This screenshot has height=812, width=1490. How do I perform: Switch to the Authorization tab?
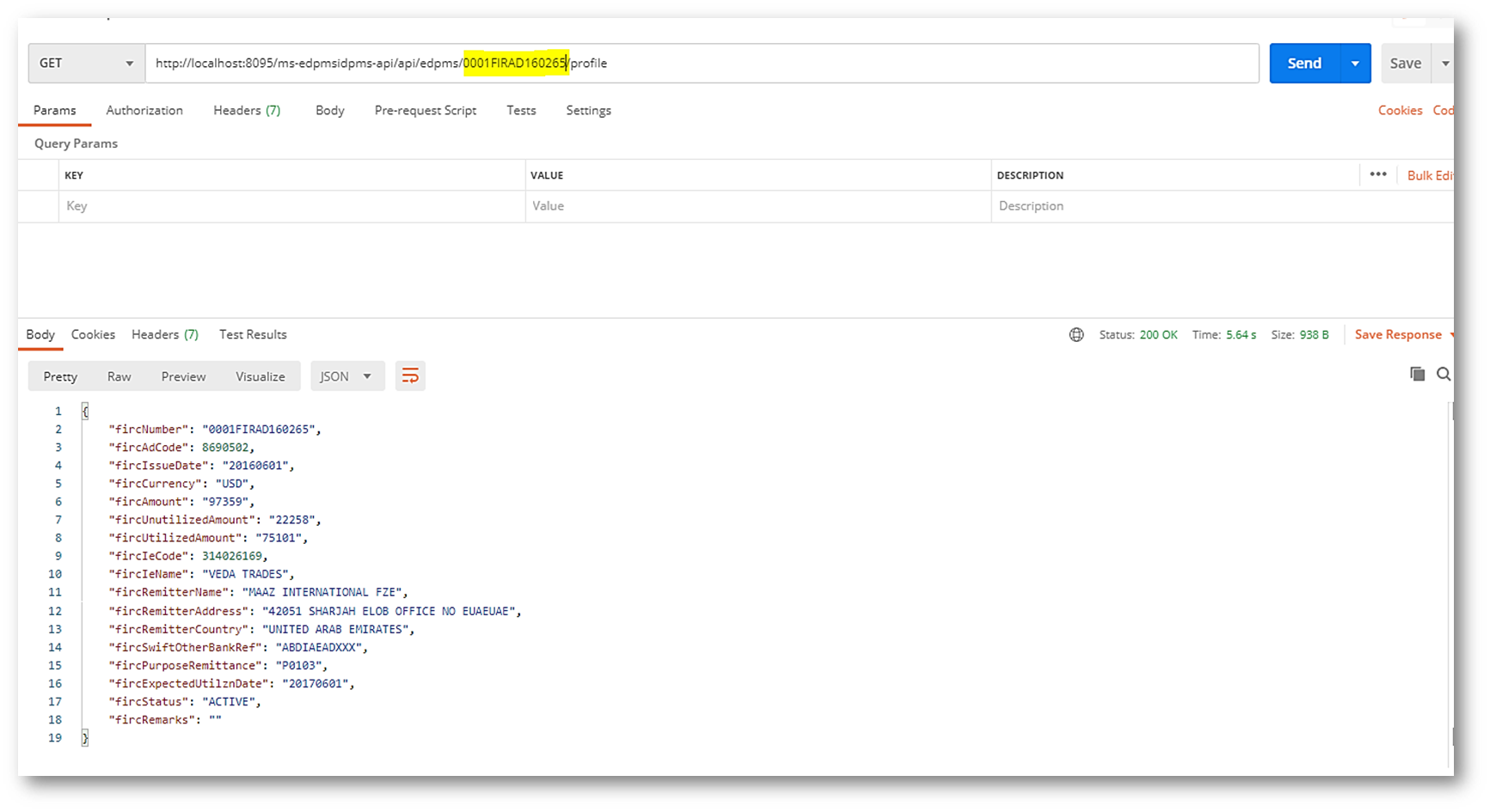(144, 111)
